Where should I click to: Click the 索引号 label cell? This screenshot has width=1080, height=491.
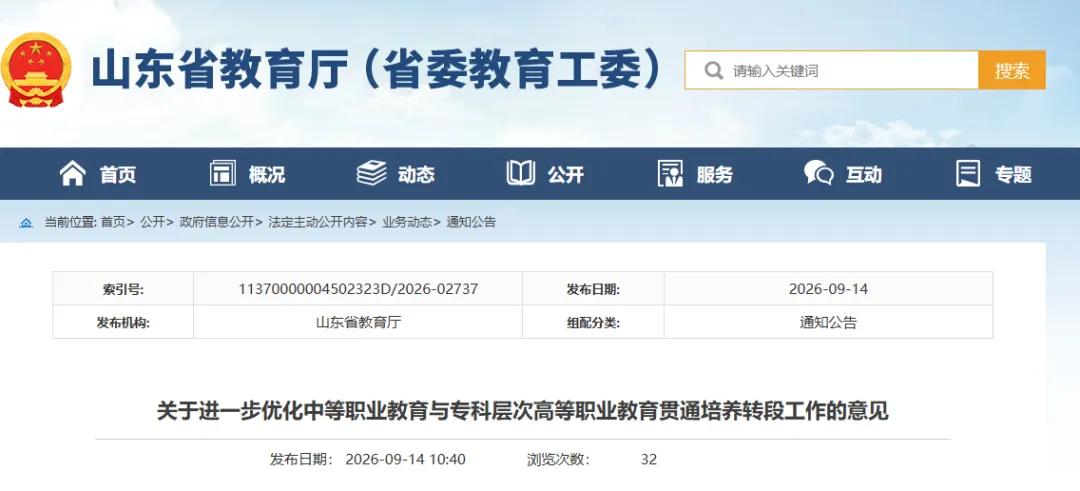click(x=123, y=289)
